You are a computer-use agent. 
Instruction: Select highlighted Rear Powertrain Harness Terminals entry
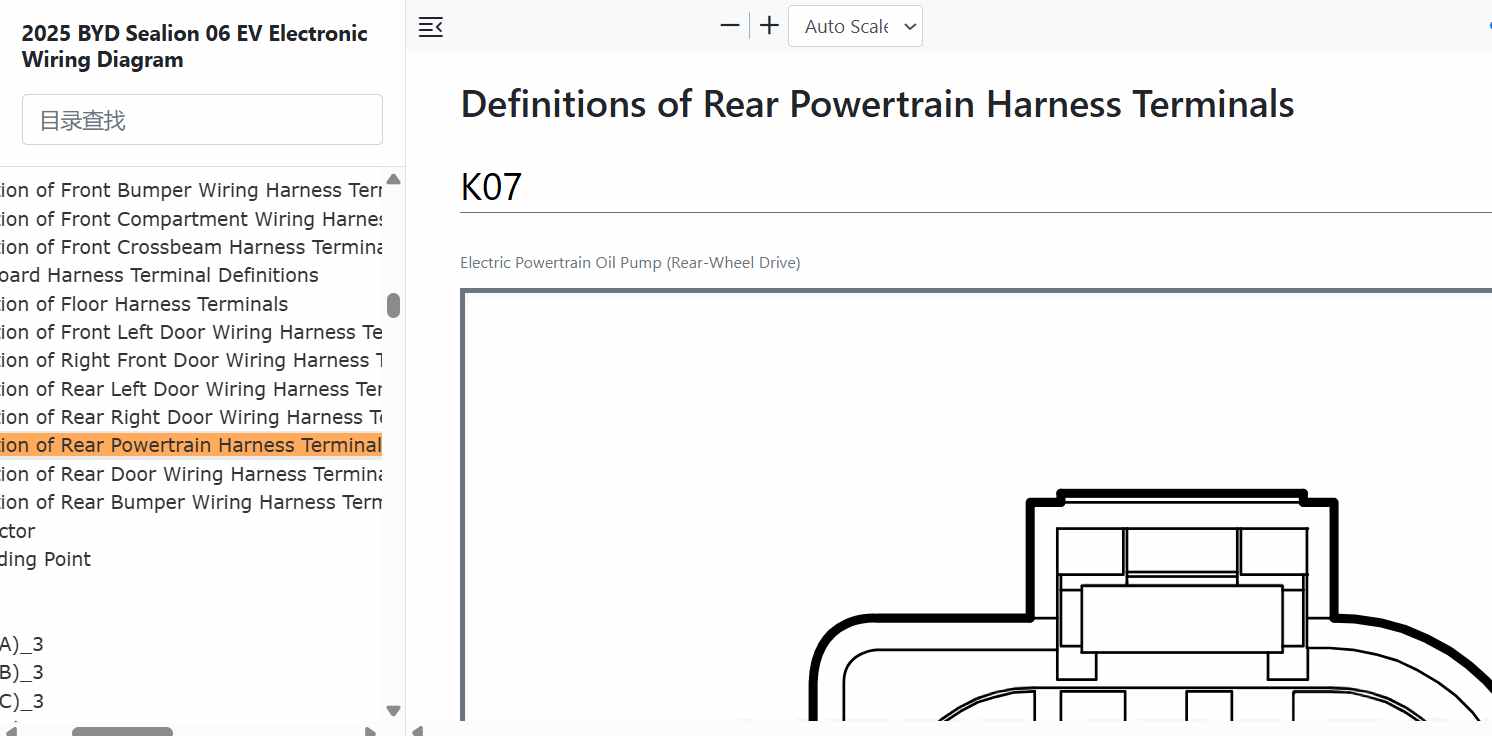tap(191, 445)
